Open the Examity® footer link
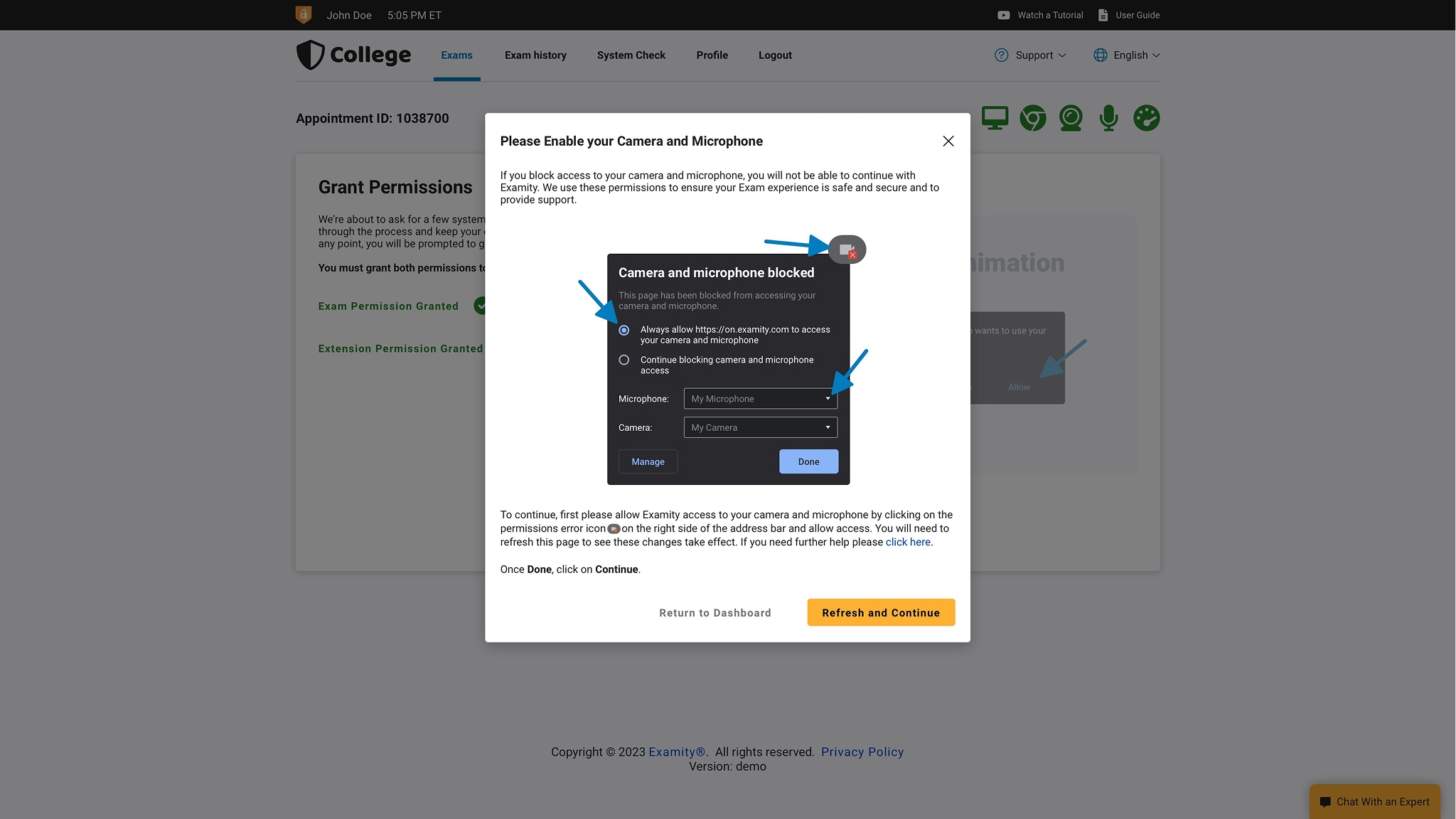The image size is (1456, 819). click(x=676, y=752)
